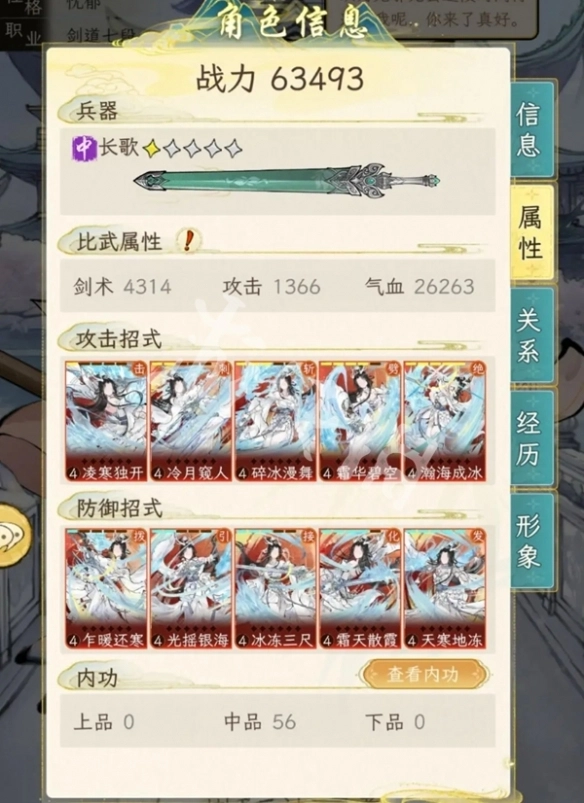Tap the red exclamation info icon
This screenshot has width=584, height=803.
(188, 240)
